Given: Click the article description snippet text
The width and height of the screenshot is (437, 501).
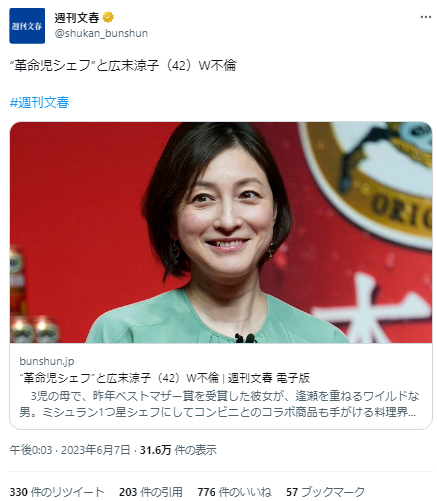Looking at the screenshot, I should pyautogui.click(x=219, y=404).
